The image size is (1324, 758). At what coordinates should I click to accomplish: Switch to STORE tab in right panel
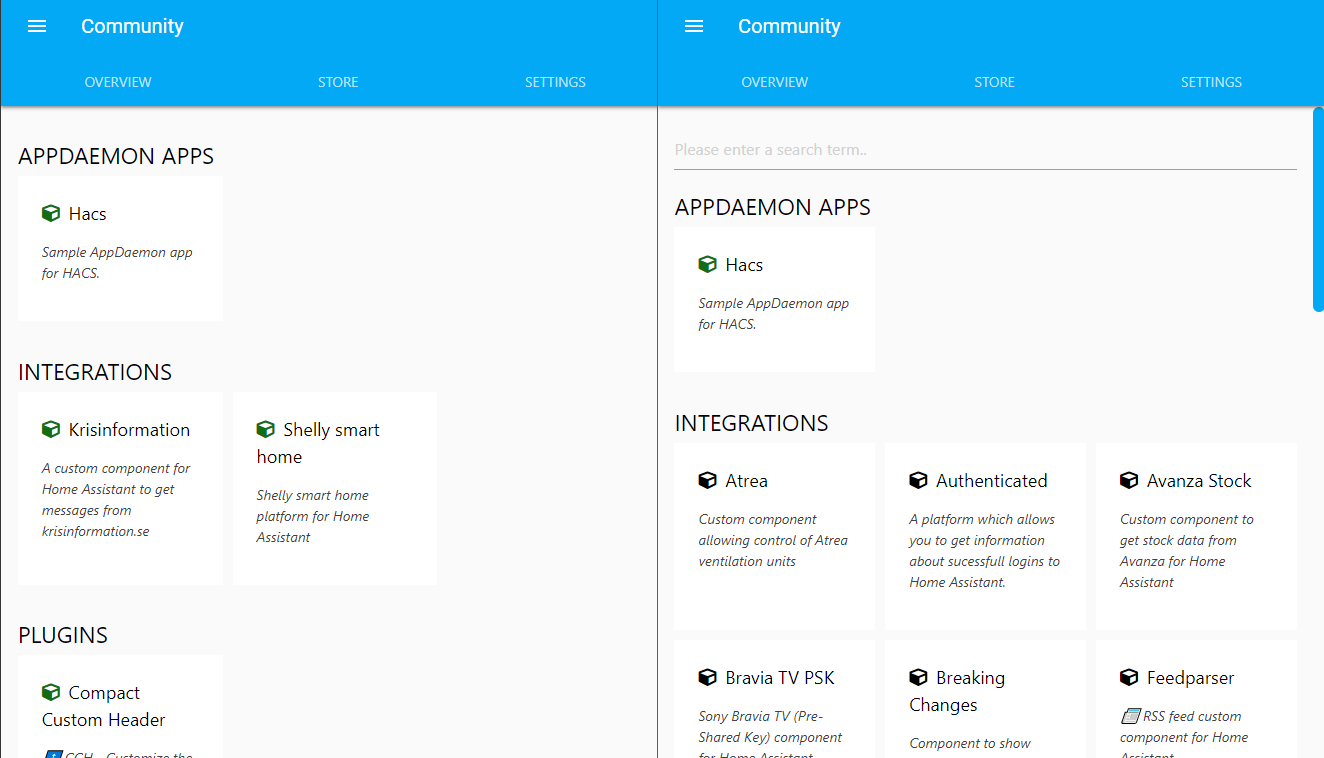coord(995,82)
